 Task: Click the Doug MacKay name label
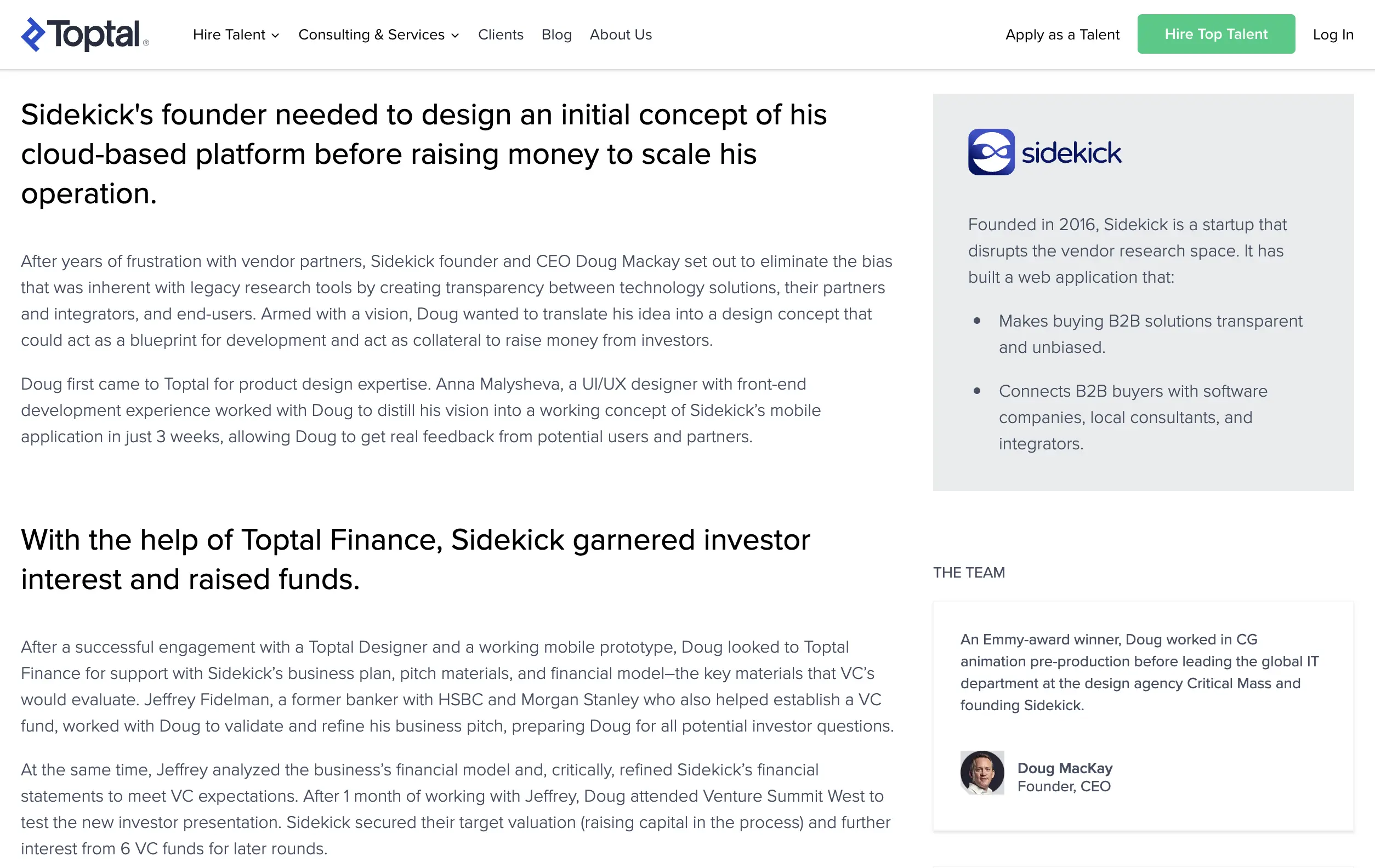pos(1065,768)
